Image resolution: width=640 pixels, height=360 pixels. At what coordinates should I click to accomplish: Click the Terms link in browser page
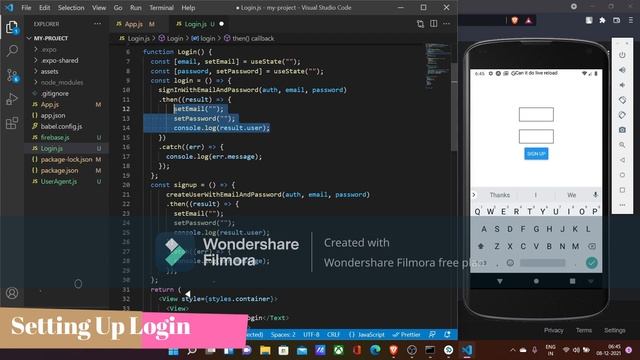584,330
